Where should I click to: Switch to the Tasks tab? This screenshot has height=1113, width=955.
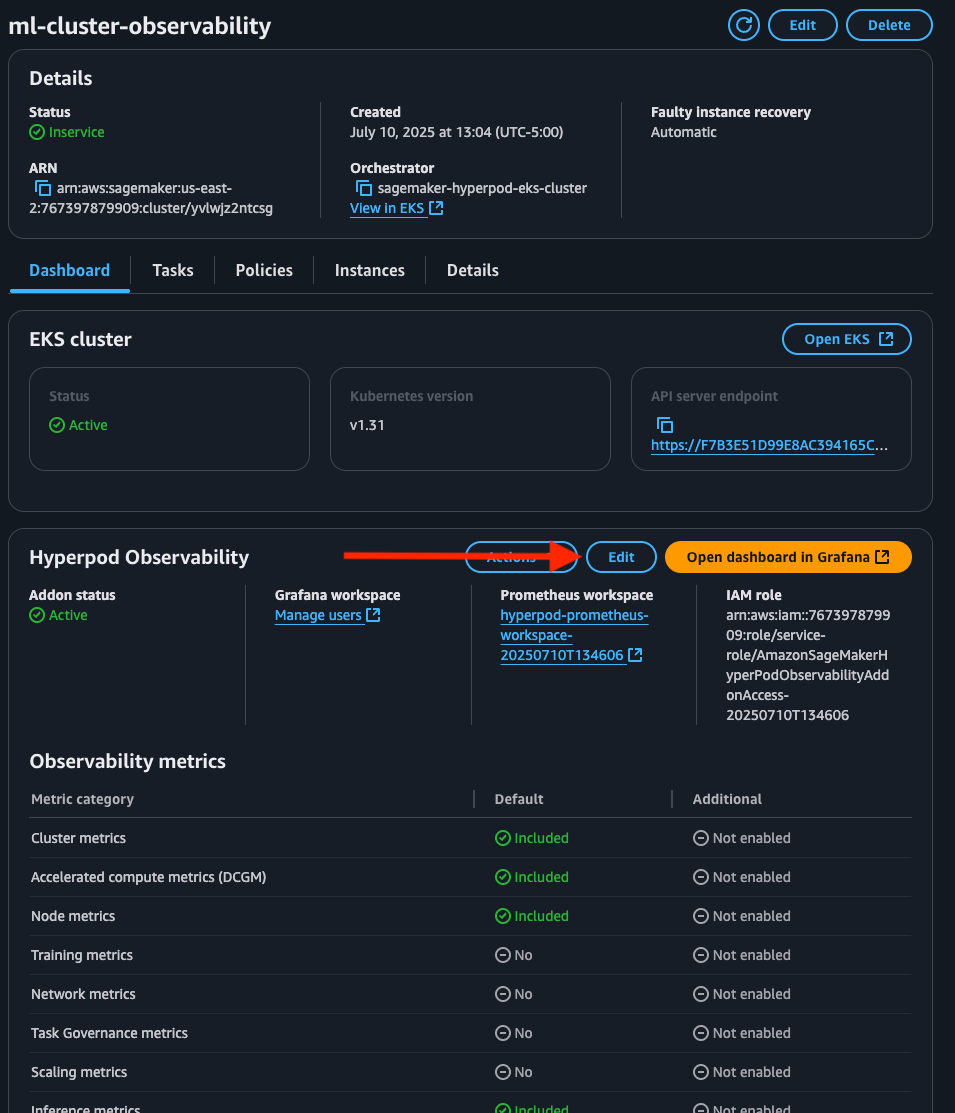173,270
